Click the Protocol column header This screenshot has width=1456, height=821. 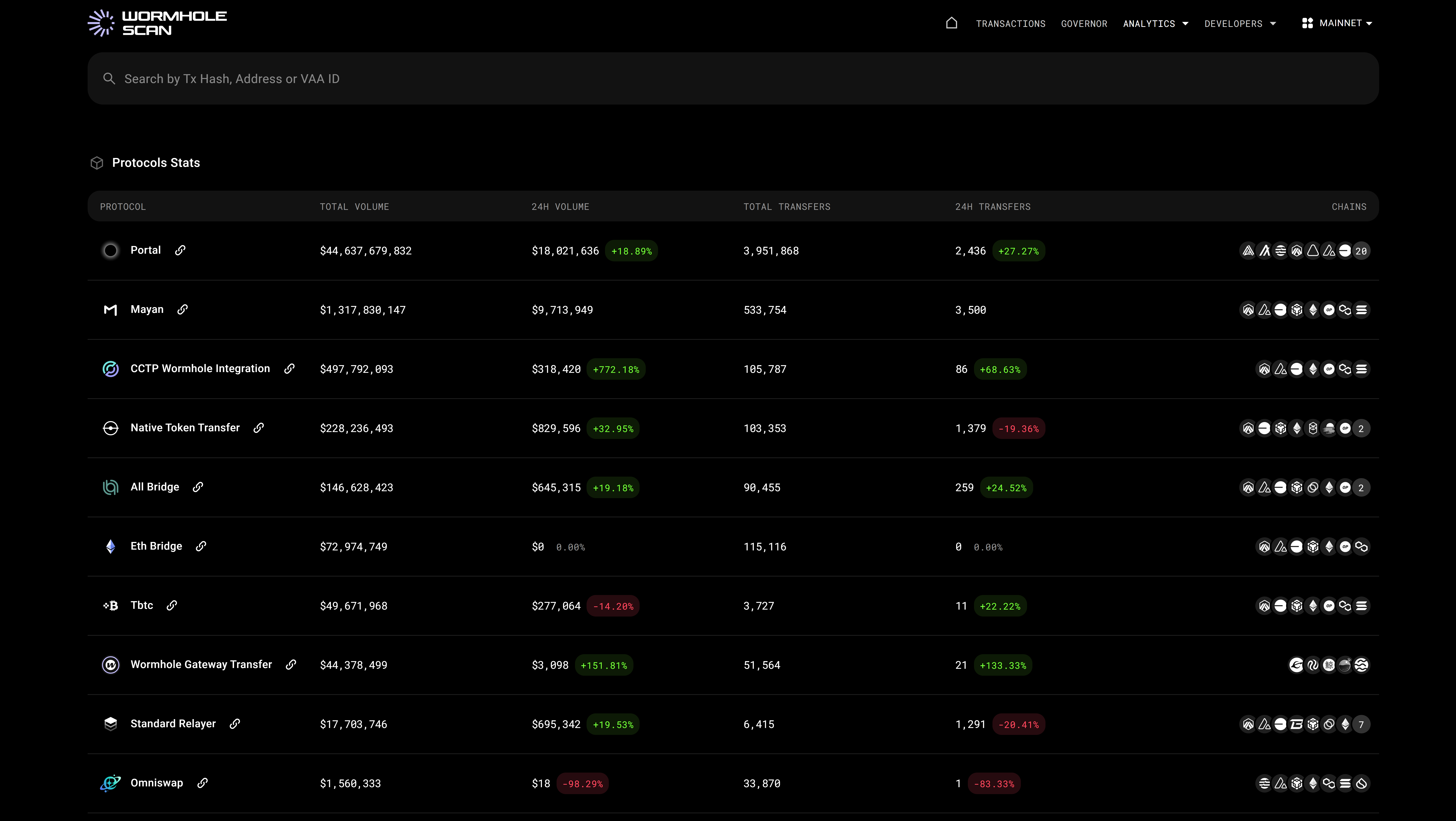(123, 207)
